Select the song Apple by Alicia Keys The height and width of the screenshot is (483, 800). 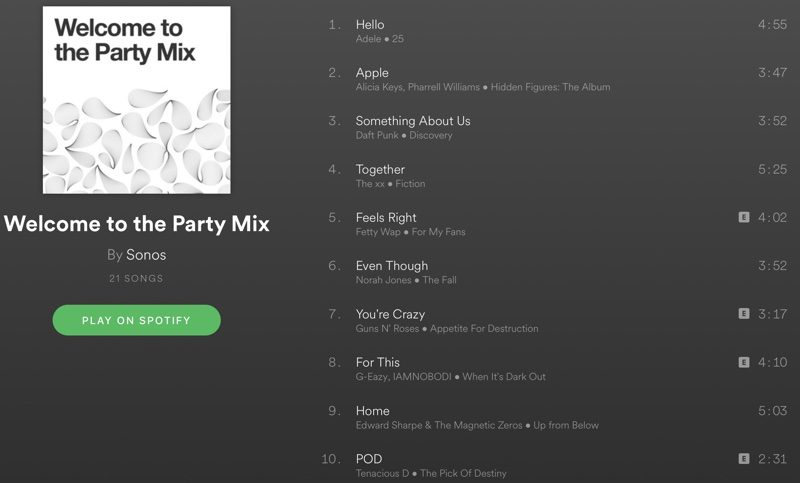pyautogui.click(x=557, y=80)
